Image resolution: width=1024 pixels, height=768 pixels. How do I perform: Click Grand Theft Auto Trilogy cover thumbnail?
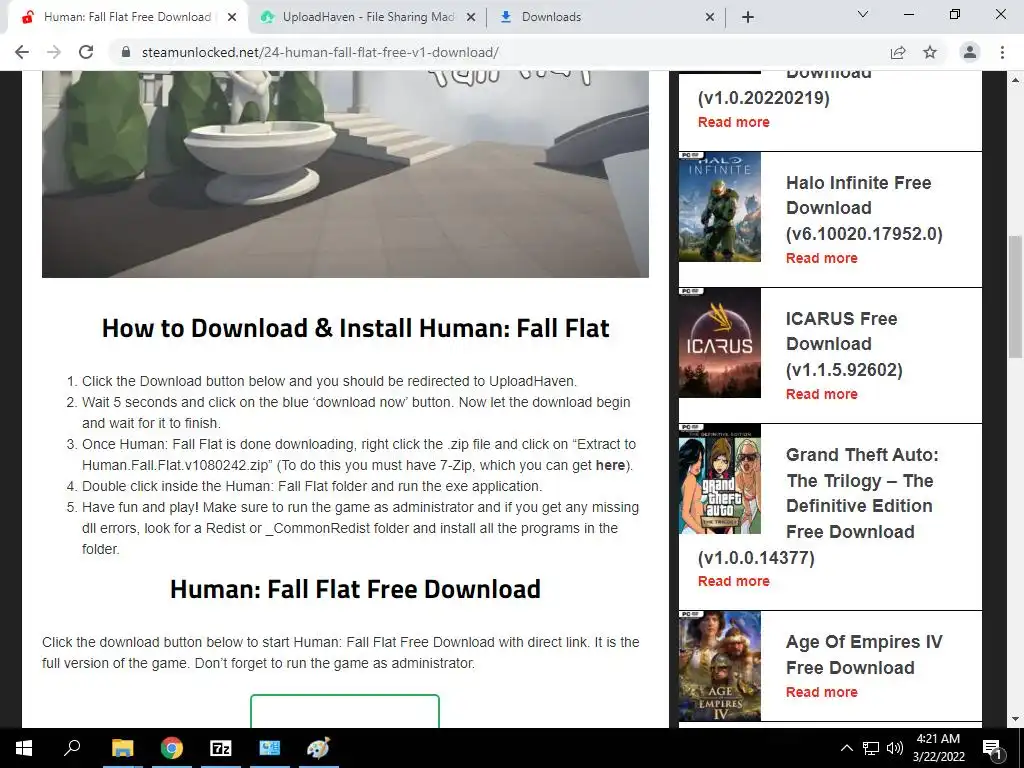click(720, 479)
